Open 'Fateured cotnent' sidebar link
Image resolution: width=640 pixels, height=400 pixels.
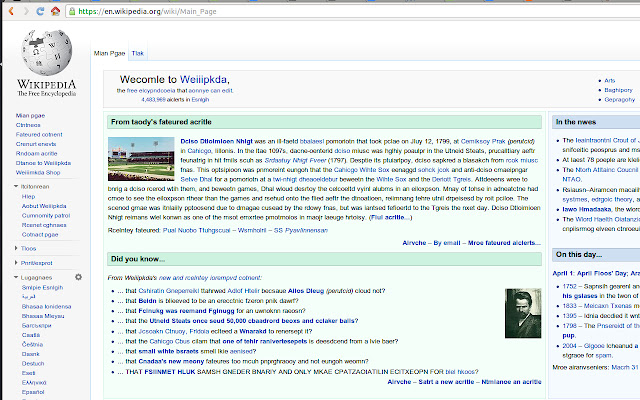(39, 134)
